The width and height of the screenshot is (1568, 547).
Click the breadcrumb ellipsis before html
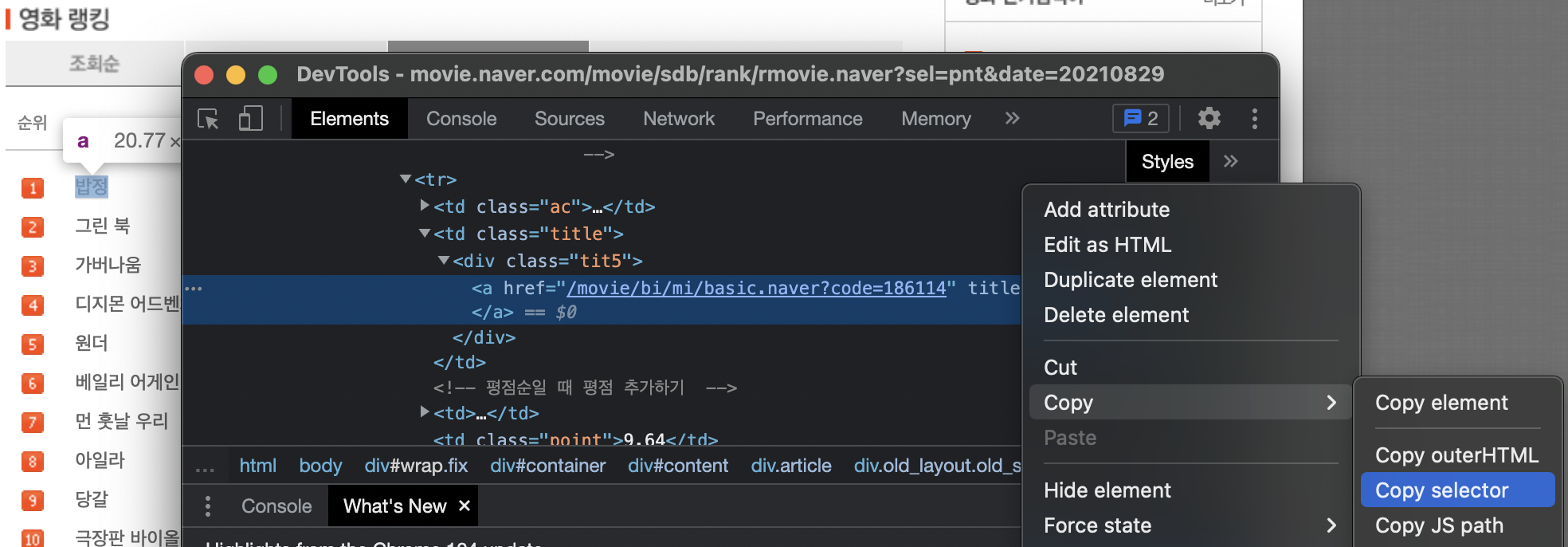205,469
